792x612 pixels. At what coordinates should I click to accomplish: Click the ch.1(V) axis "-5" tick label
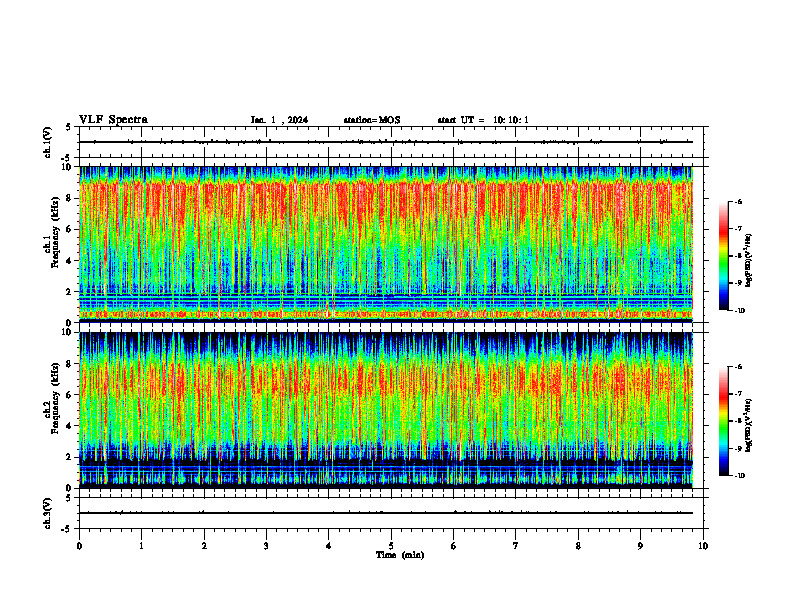[68, 159]
